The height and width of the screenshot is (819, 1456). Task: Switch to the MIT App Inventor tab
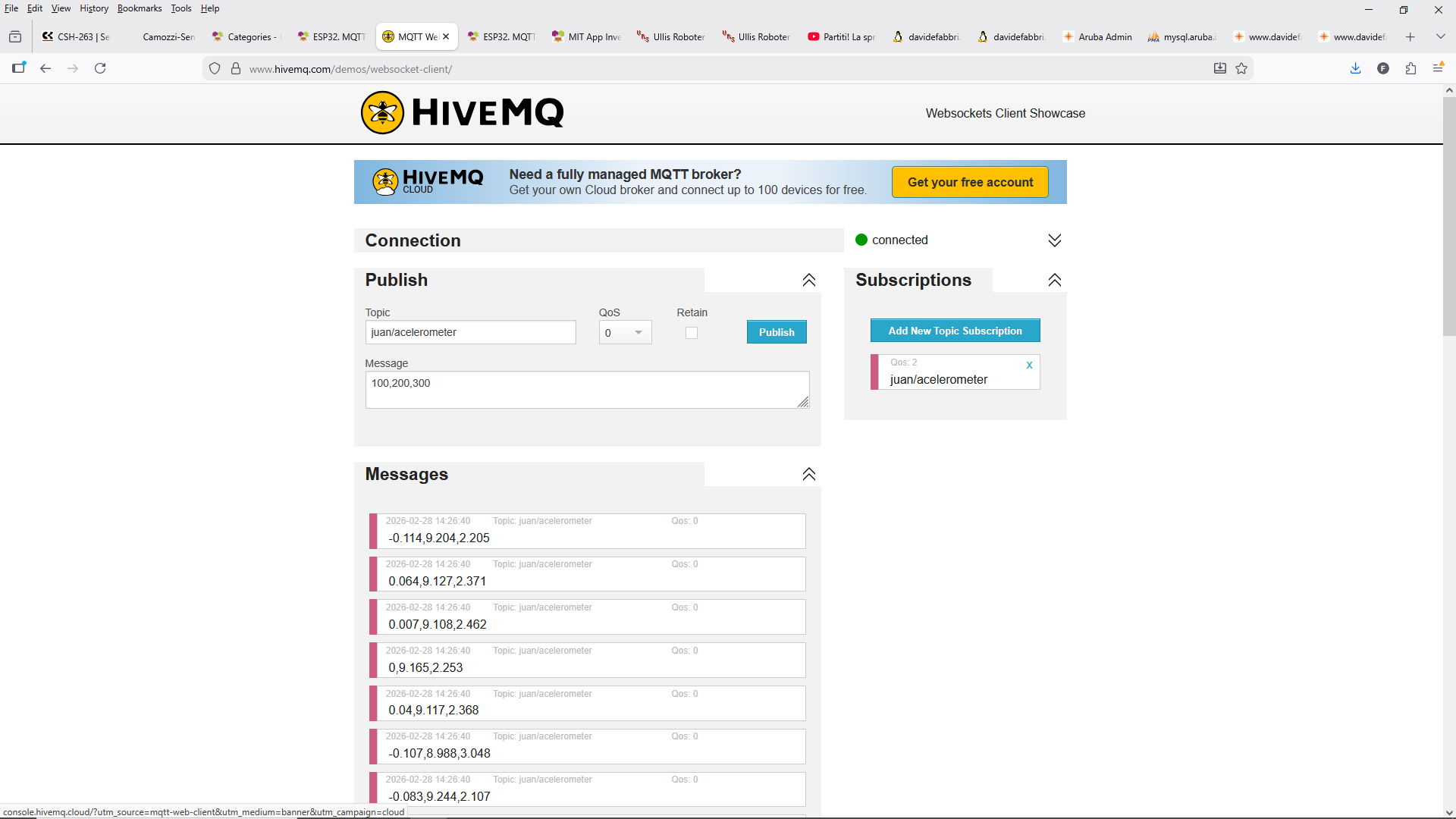click(587, 36)
